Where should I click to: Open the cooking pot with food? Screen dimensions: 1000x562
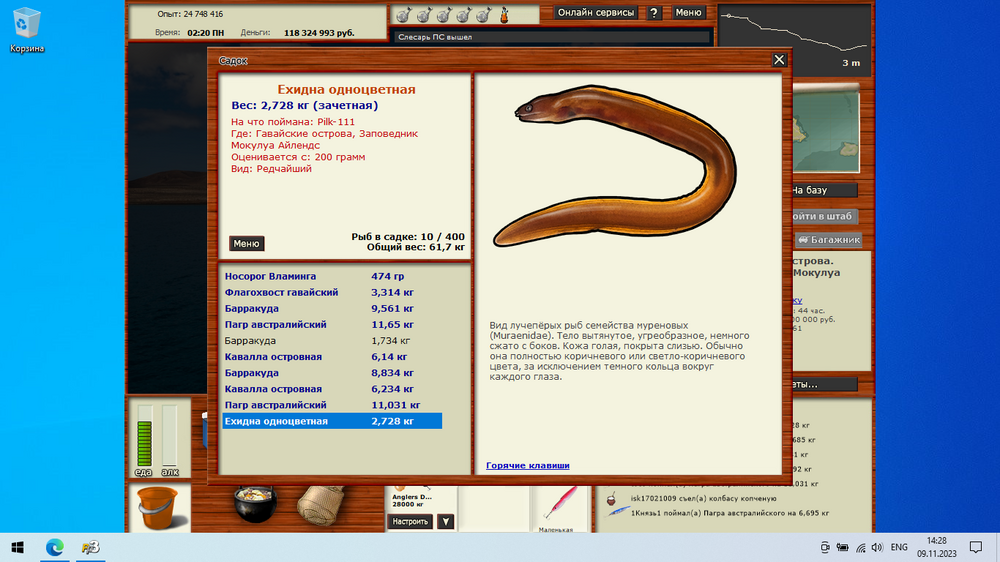[x=255, y=504]
